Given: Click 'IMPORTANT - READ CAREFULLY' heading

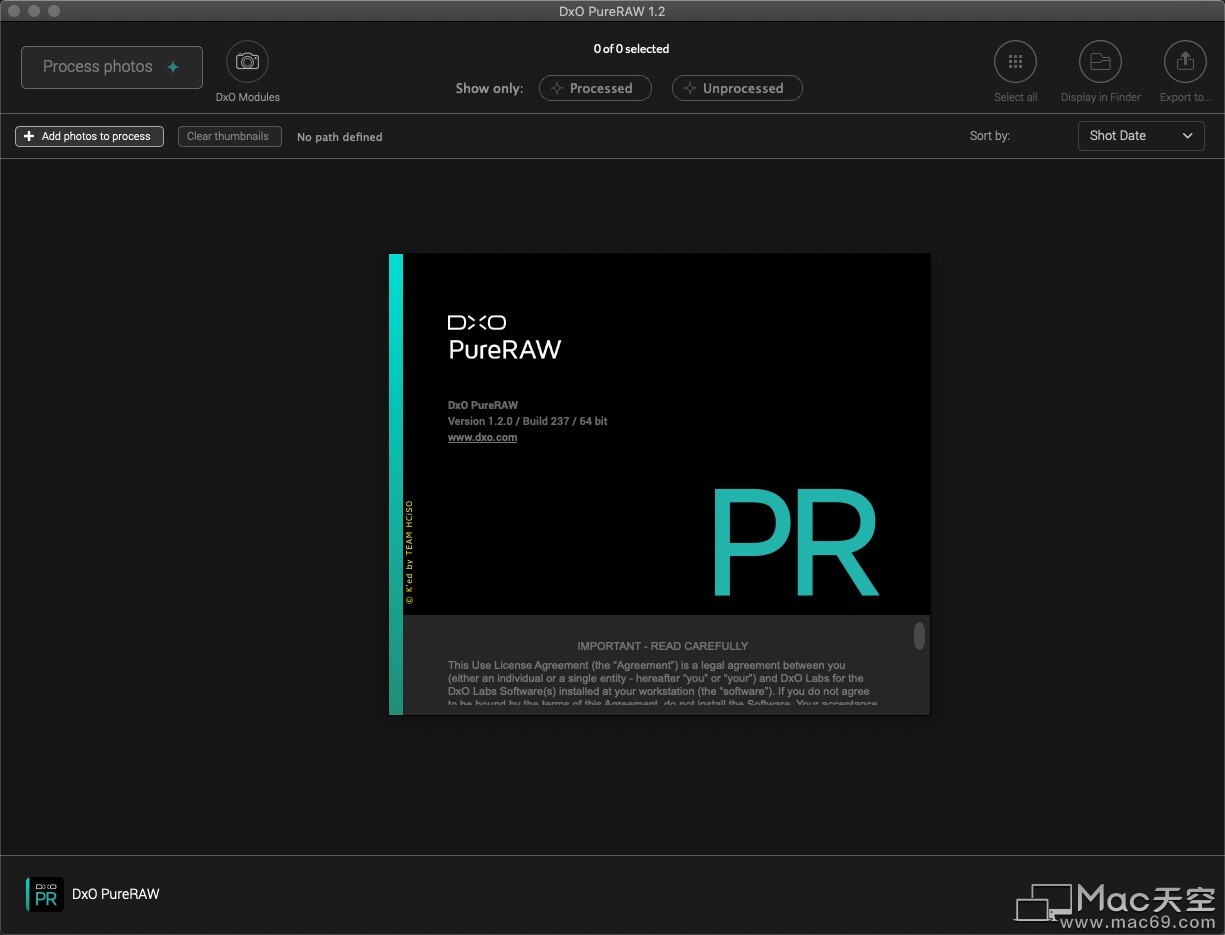Looking at the screenshot, I should coord(663,646).
